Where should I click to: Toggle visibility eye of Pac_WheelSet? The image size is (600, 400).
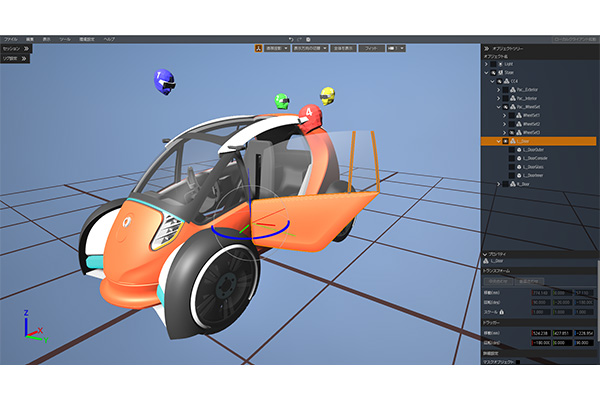click(x=505, y=107)
